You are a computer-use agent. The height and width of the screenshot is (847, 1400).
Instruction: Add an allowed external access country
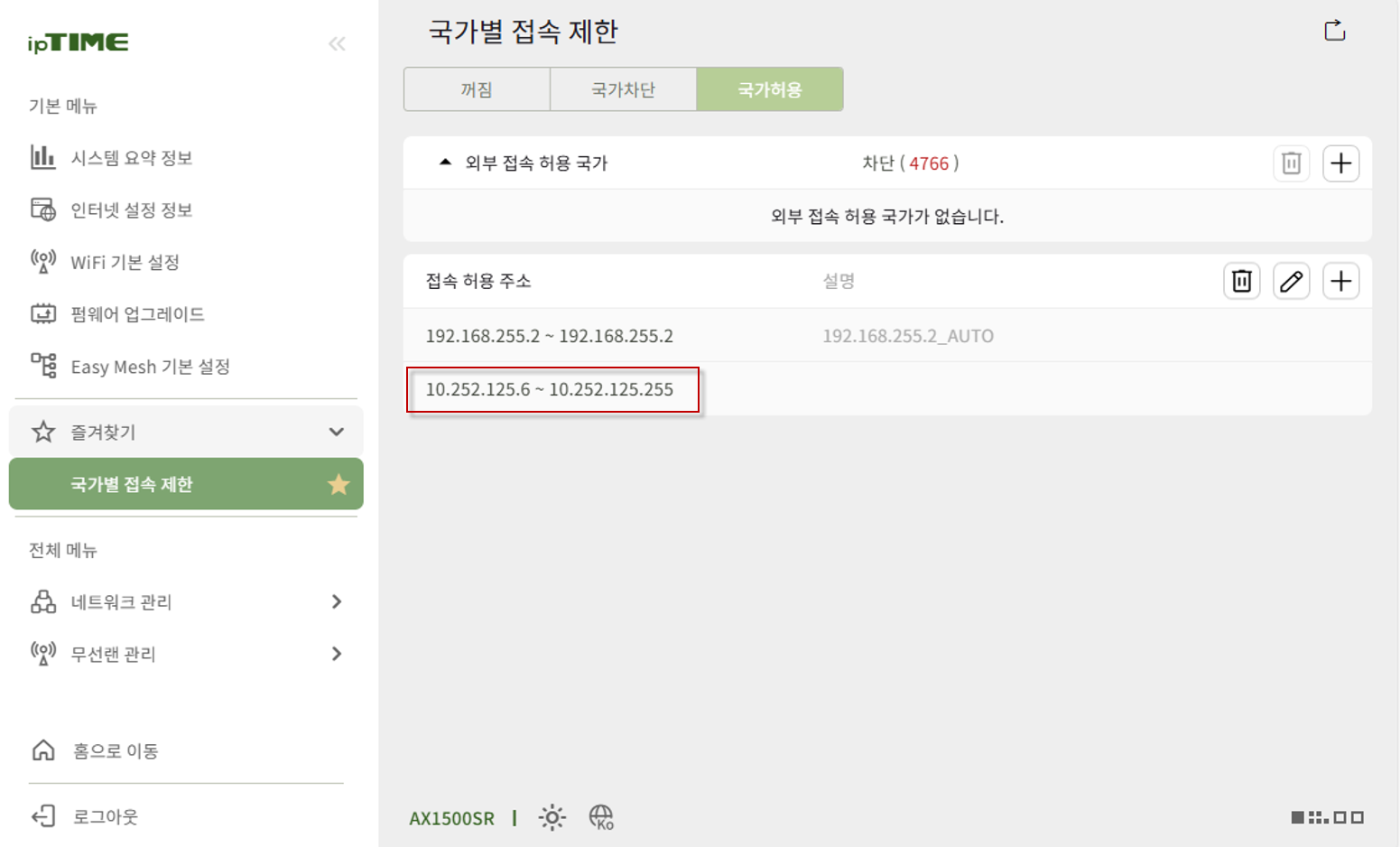(x=1340, y=163)
